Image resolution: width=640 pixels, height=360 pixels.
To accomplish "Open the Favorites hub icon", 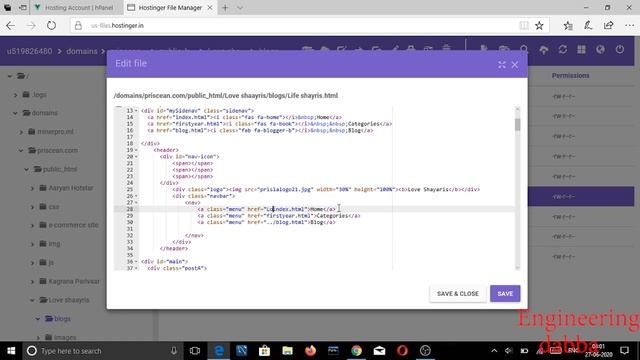I will click(568, 25).
